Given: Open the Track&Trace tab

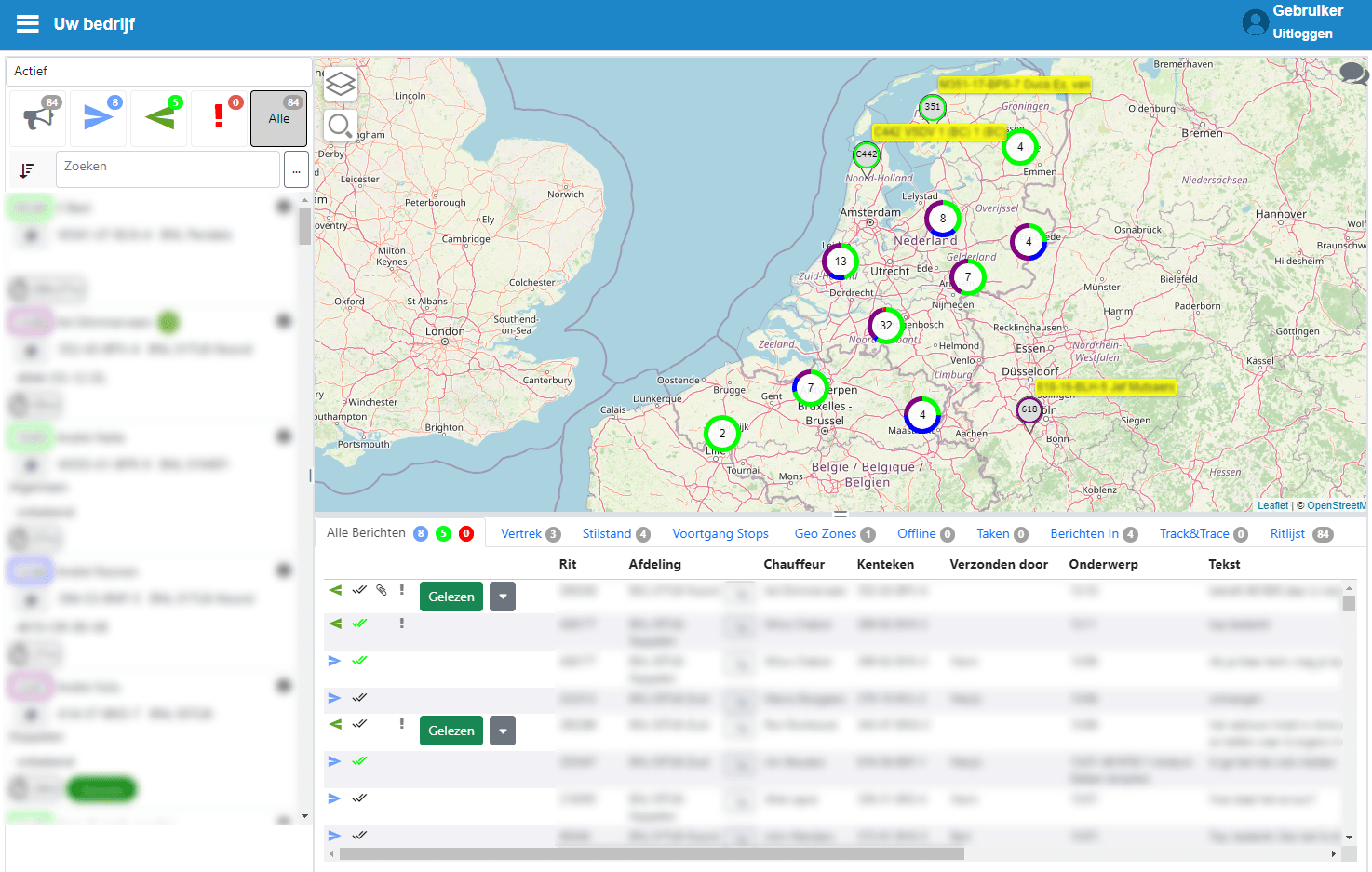Looking at the screenshot, I should [x=1203, y=534].
